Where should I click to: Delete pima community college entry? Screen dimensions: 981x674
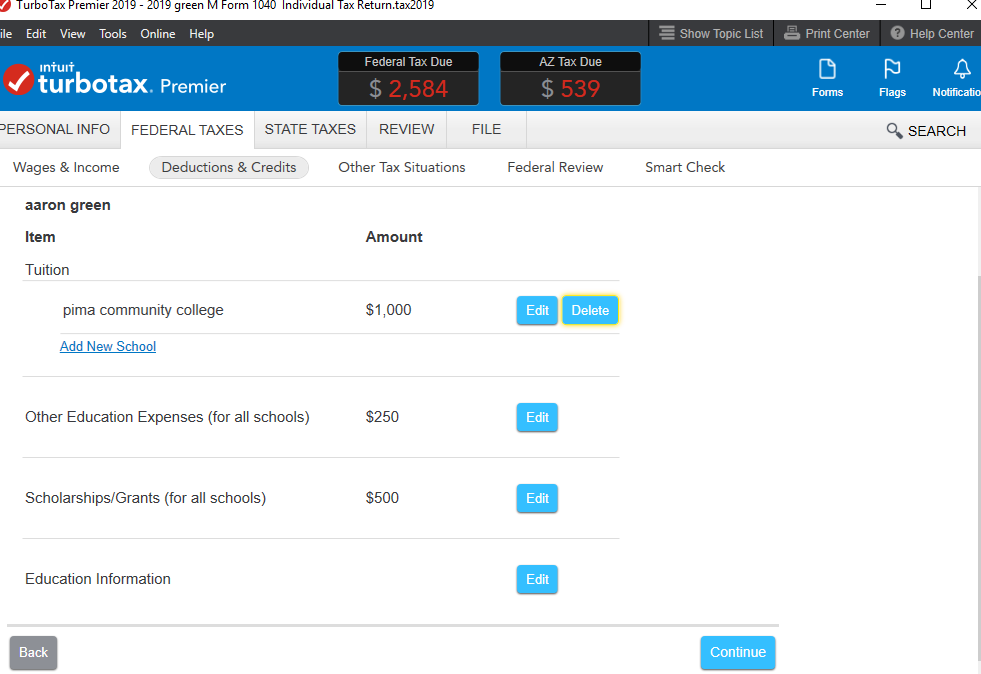click(x=590, y=310)
